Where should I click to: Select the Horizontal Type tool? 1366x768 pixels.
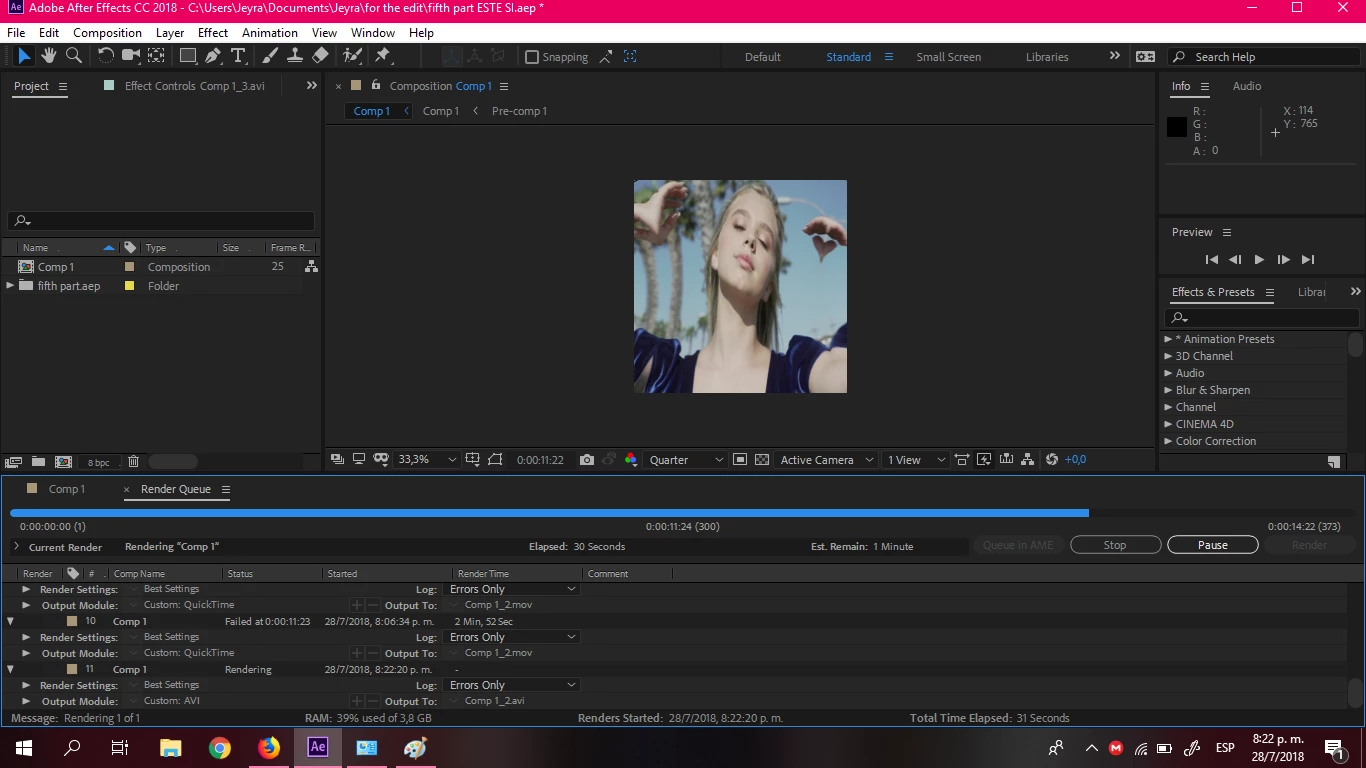238,56
